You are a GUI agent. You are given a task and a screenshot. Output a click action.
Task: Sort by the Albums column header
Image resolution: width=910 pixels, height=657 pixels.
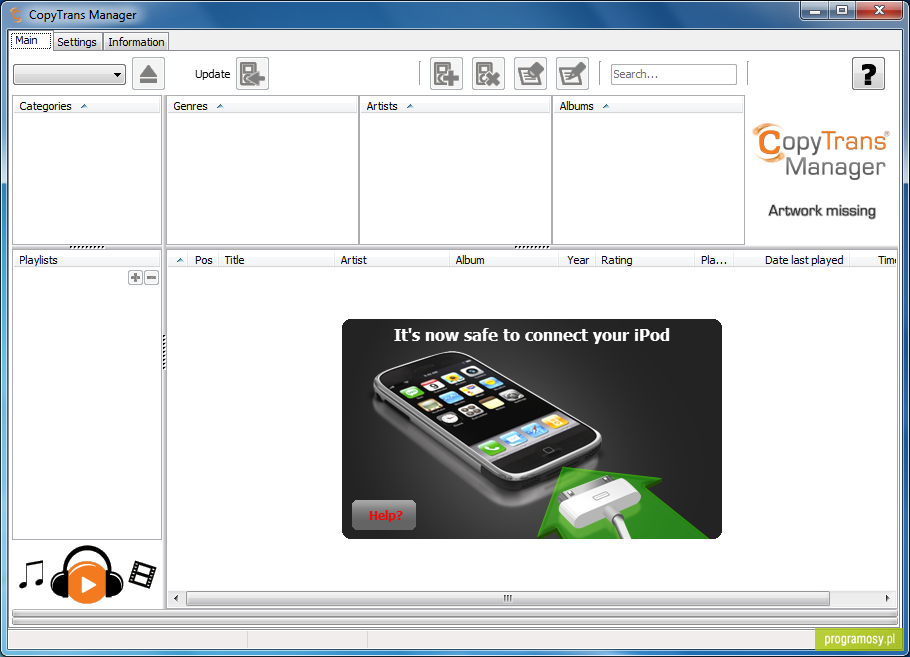tap(648, 106)
